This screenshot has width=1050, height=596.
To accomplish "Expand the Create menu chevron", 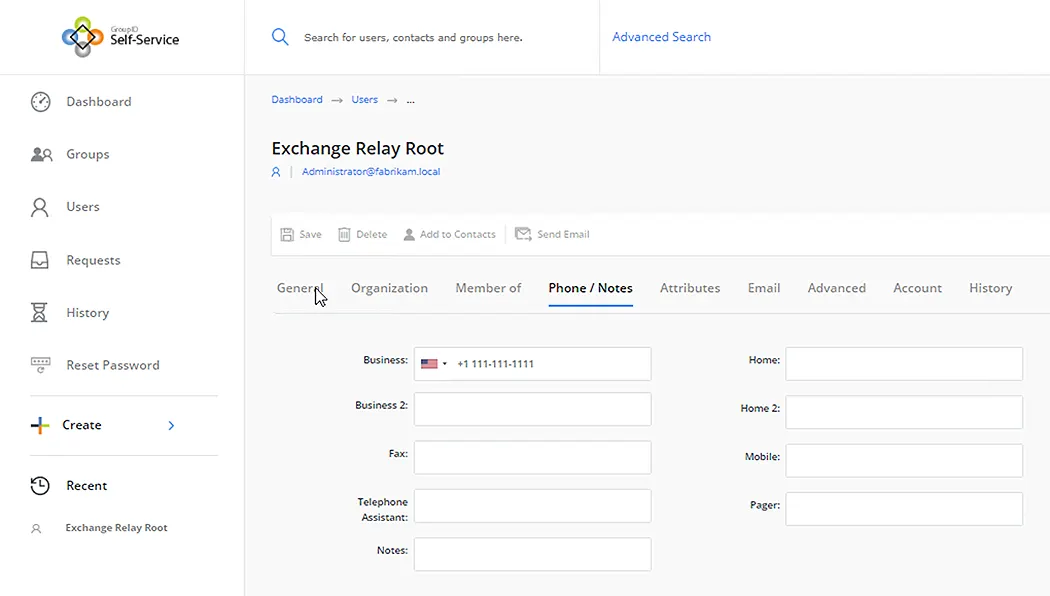I will coord(171,425).
